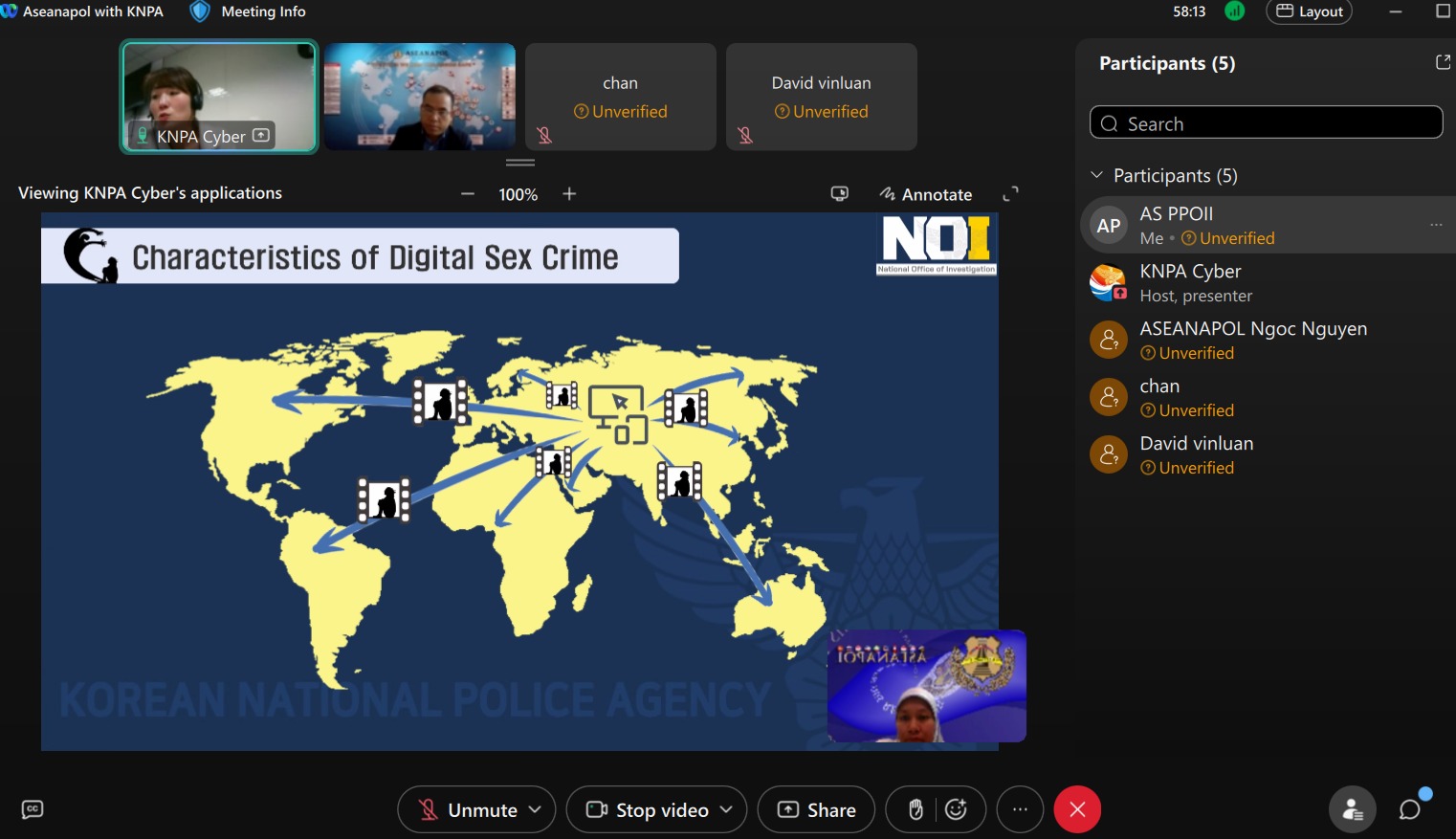Open closed captions icon
1456x839 pixels.
33,809
